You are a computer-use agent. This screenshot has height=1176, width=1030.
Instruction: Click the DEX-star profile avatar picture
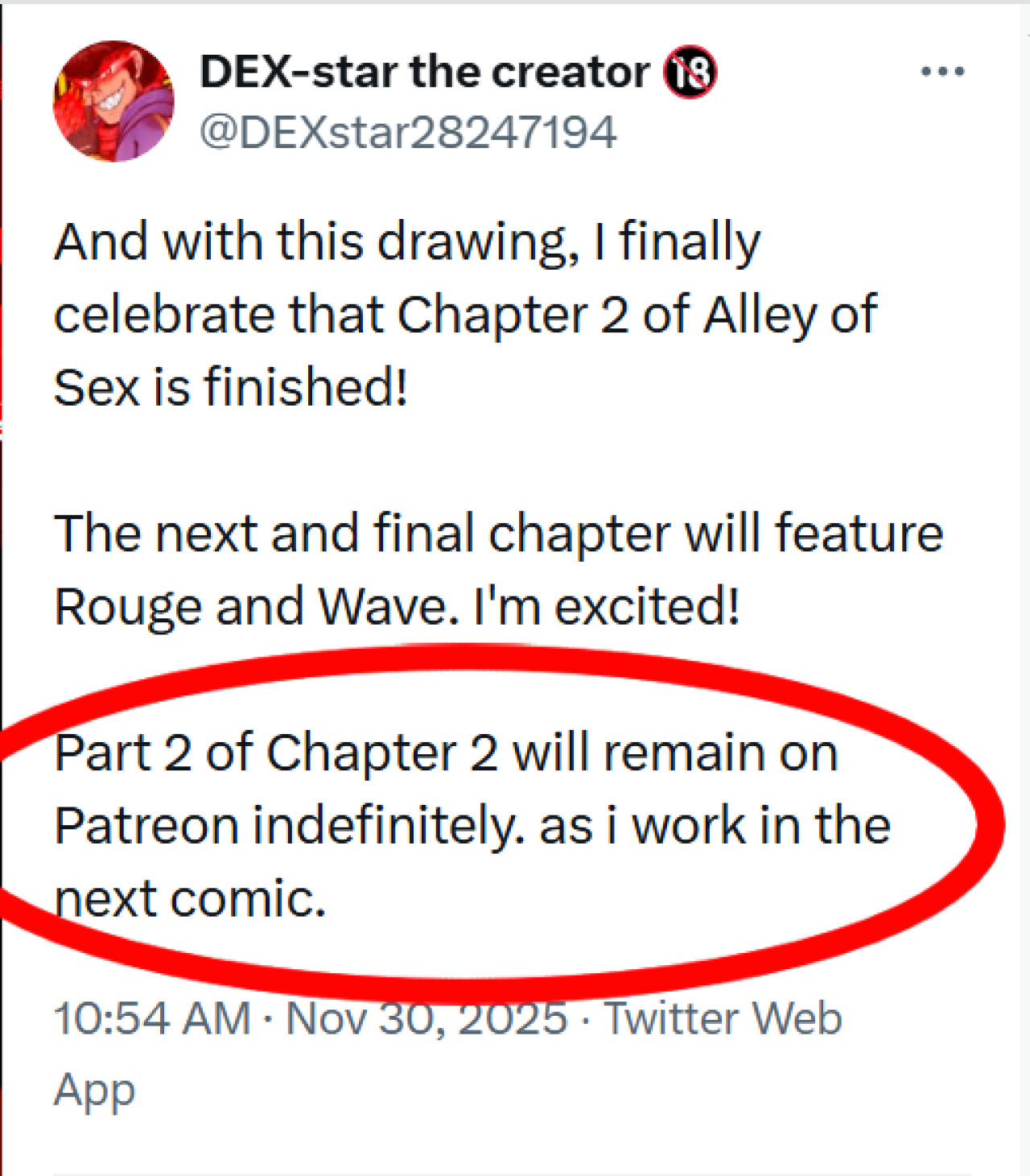tap(113, 101)
